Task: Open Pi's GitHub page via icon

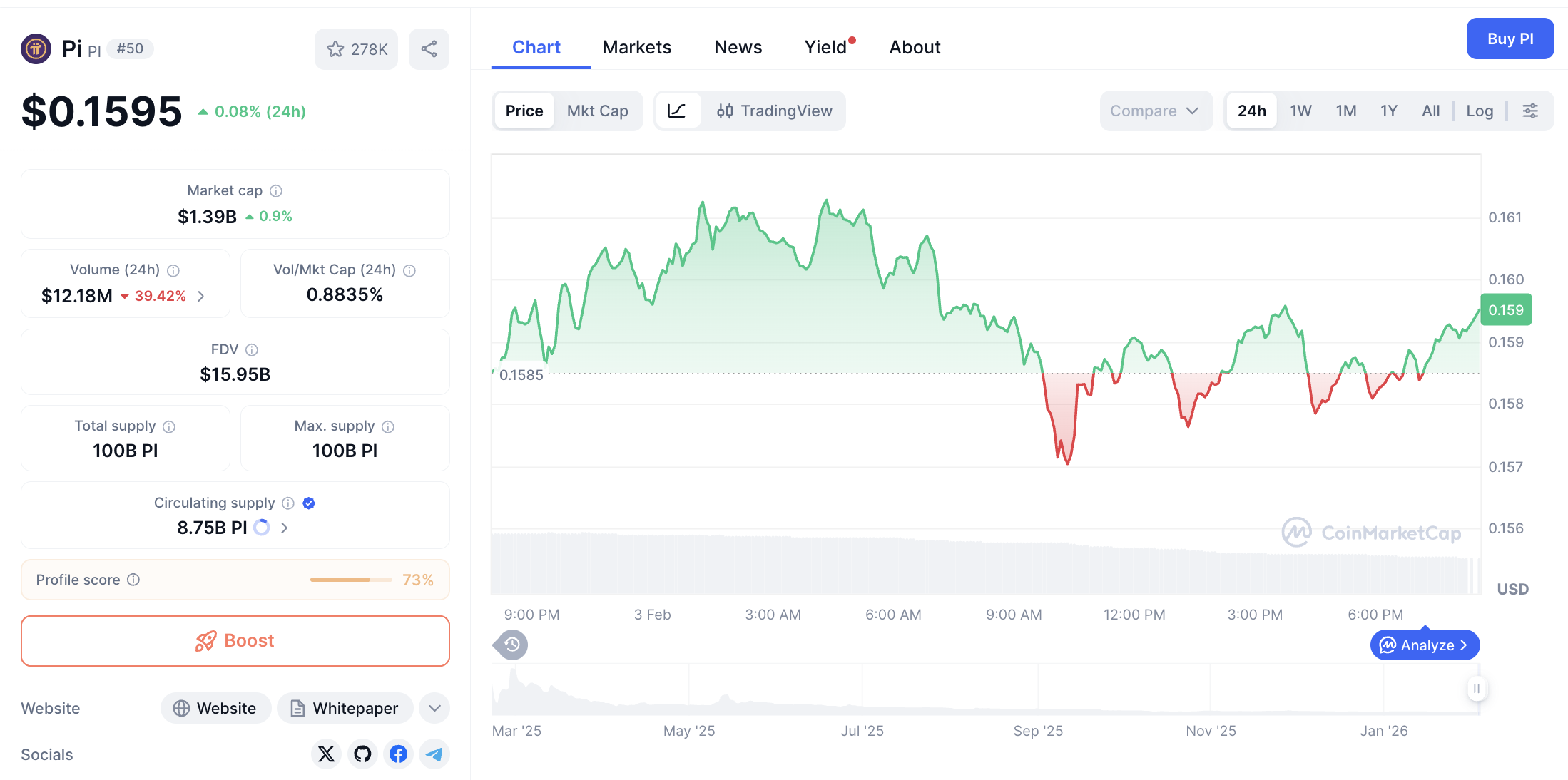Action: tap(362, 754)
